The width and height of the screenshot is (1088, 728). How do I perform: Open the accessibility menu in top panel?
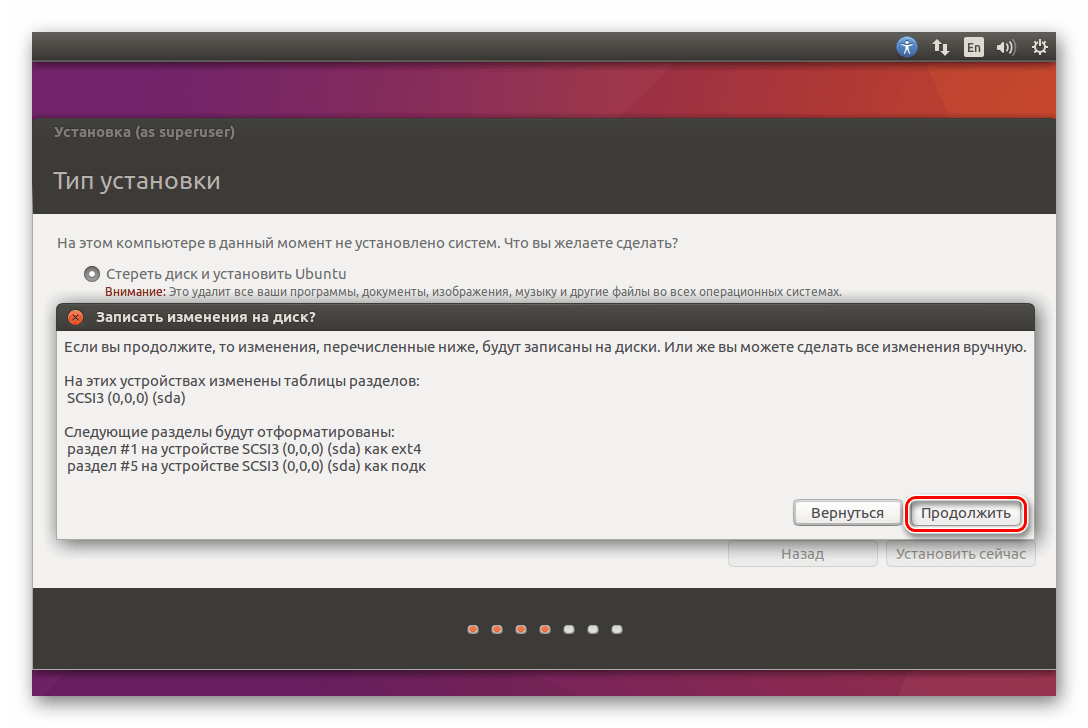point(907,47)
